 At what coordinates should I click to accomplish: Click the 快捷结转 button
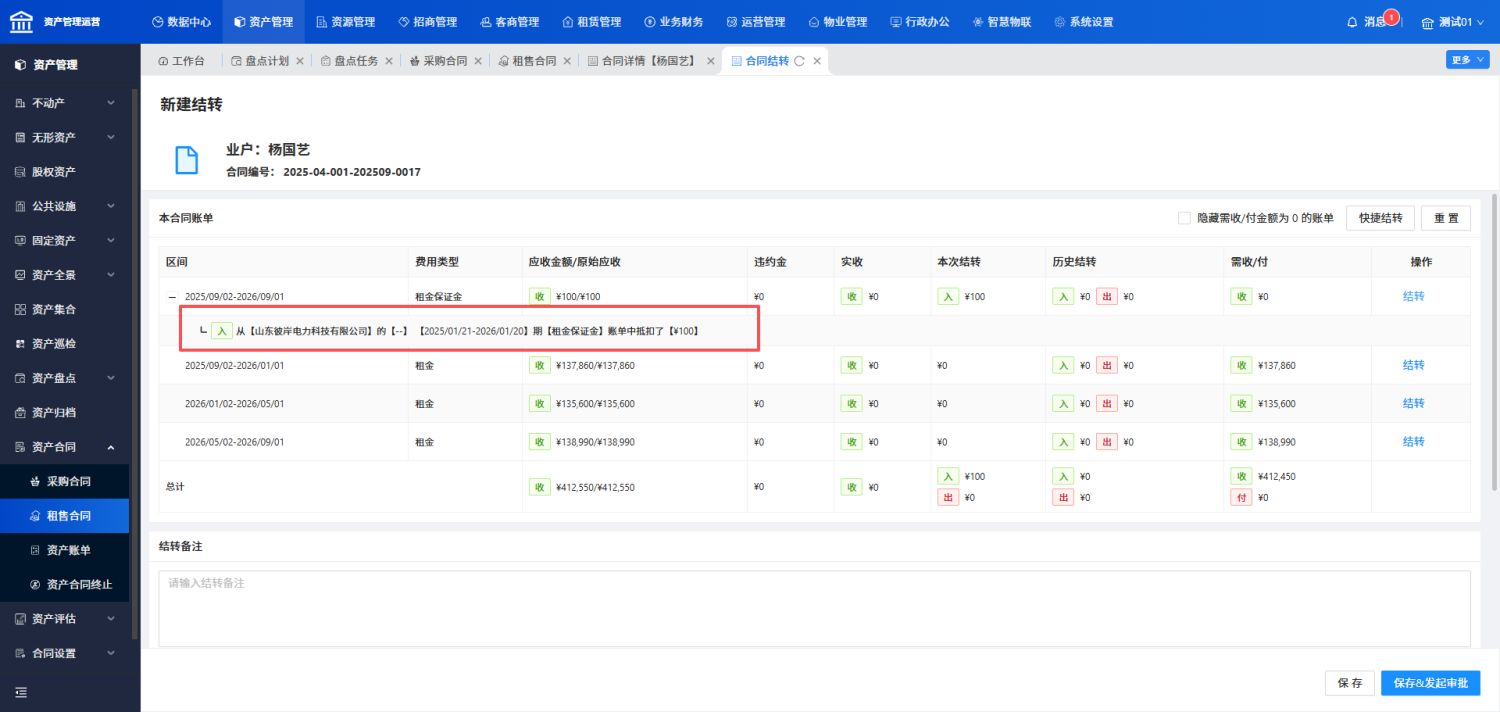click(x=1380, y=218)
